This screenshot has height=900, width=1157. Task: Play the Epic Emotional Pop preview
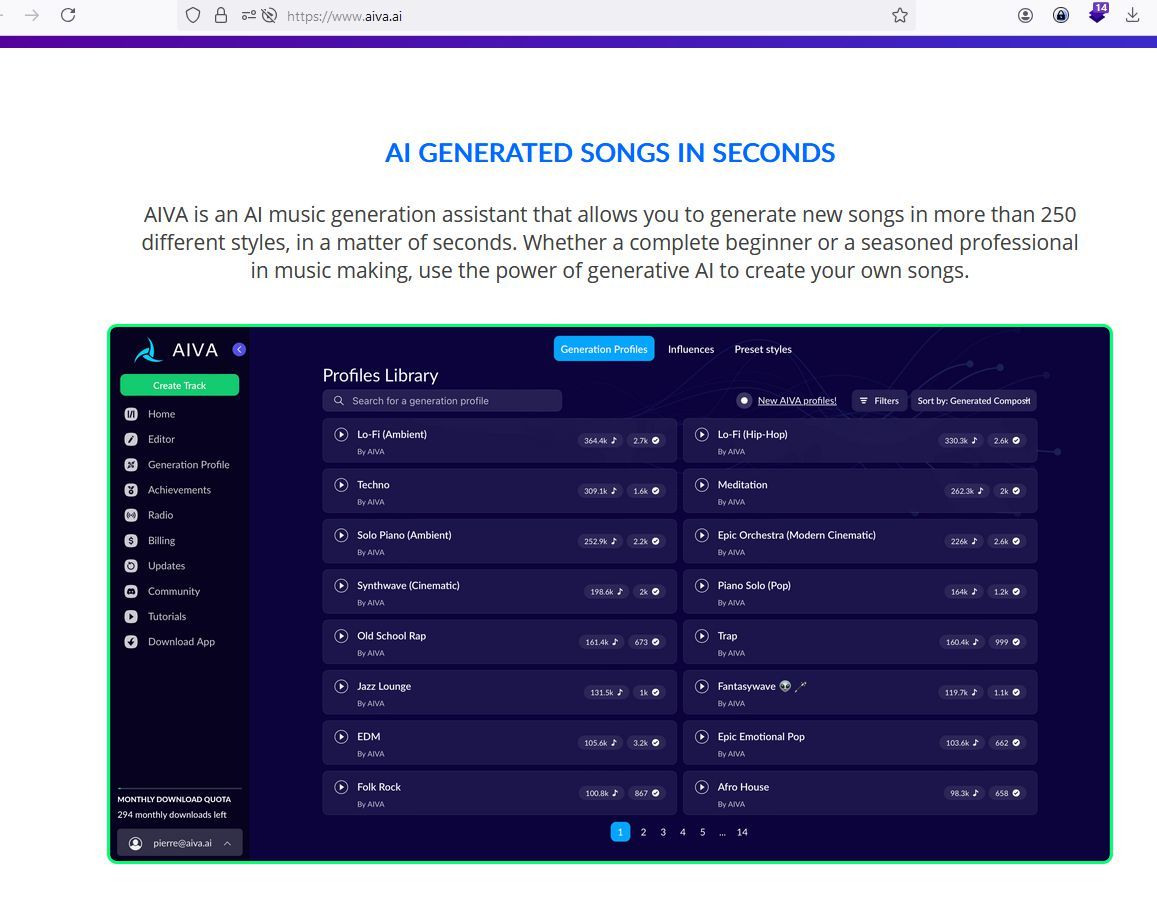(x=702, y=736)
